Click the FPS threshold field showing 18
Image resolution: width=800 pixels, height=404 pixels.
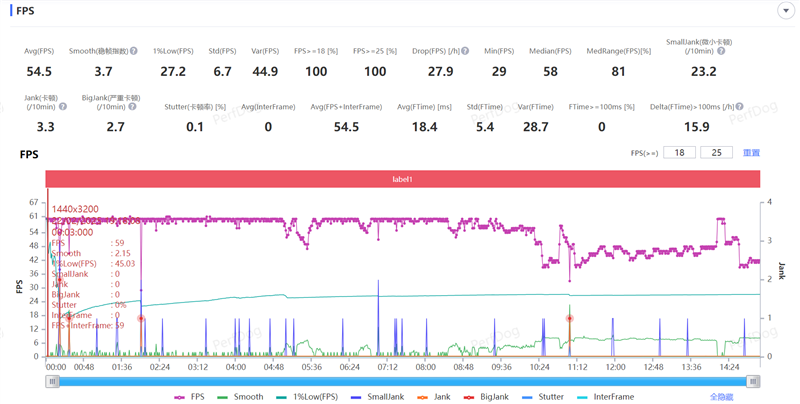click(679, 153)
